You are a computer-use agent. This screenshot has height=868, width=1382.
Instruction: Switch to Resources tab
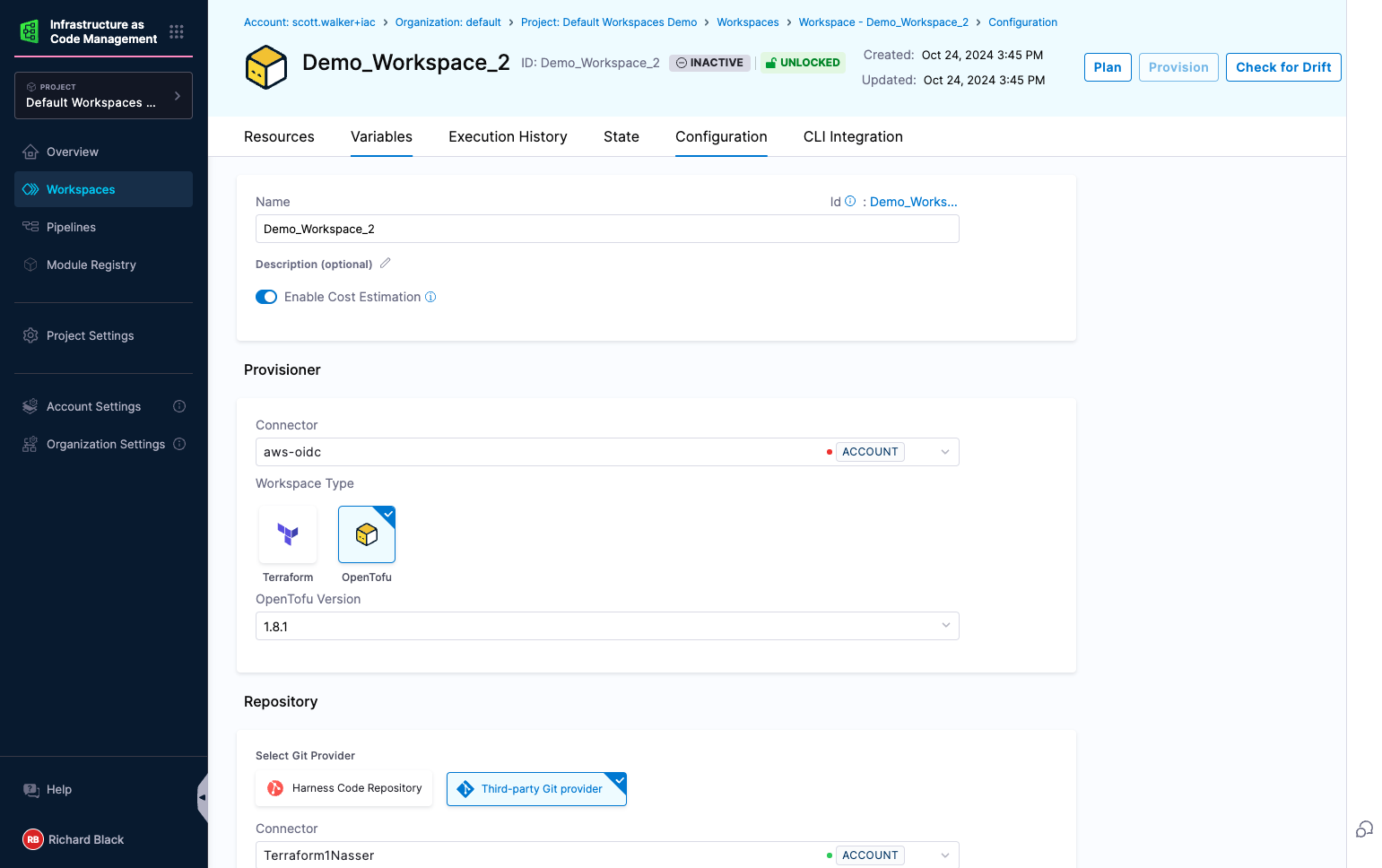(x=279, y=136)
